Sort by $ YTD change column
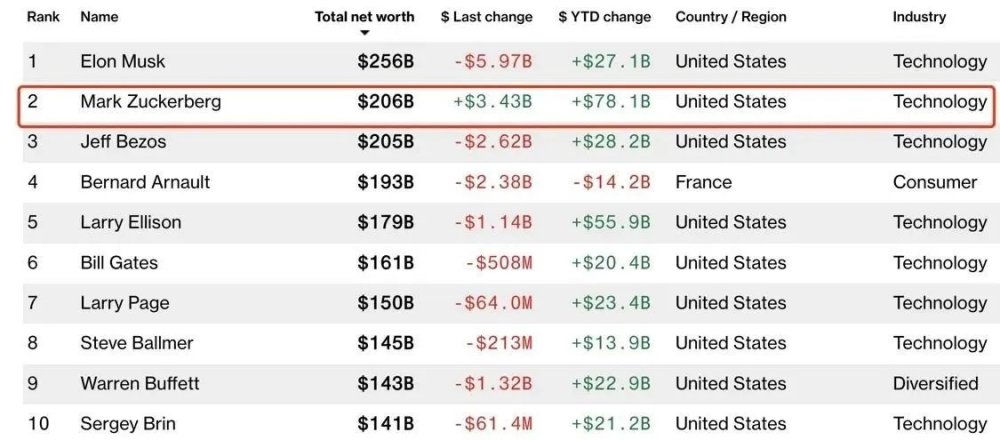 pyautogui.click(x=604, y=17)
